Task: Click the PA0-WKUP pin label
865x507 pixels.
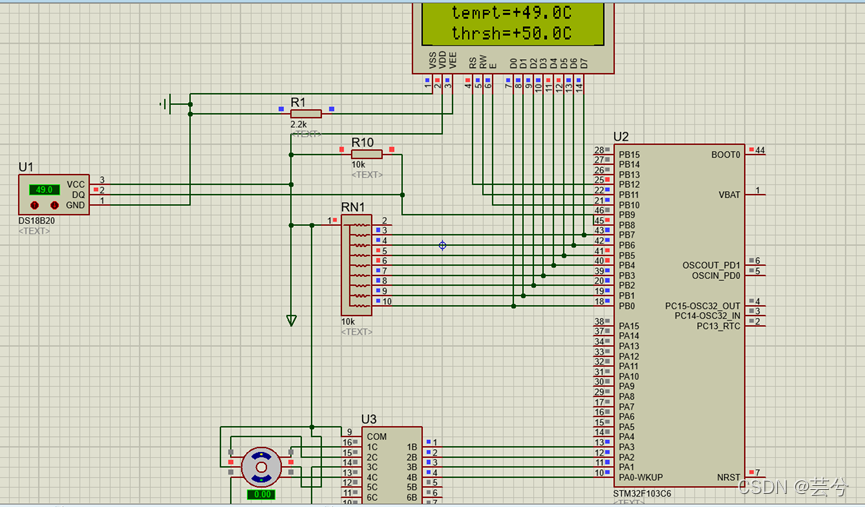Action: 641,477
